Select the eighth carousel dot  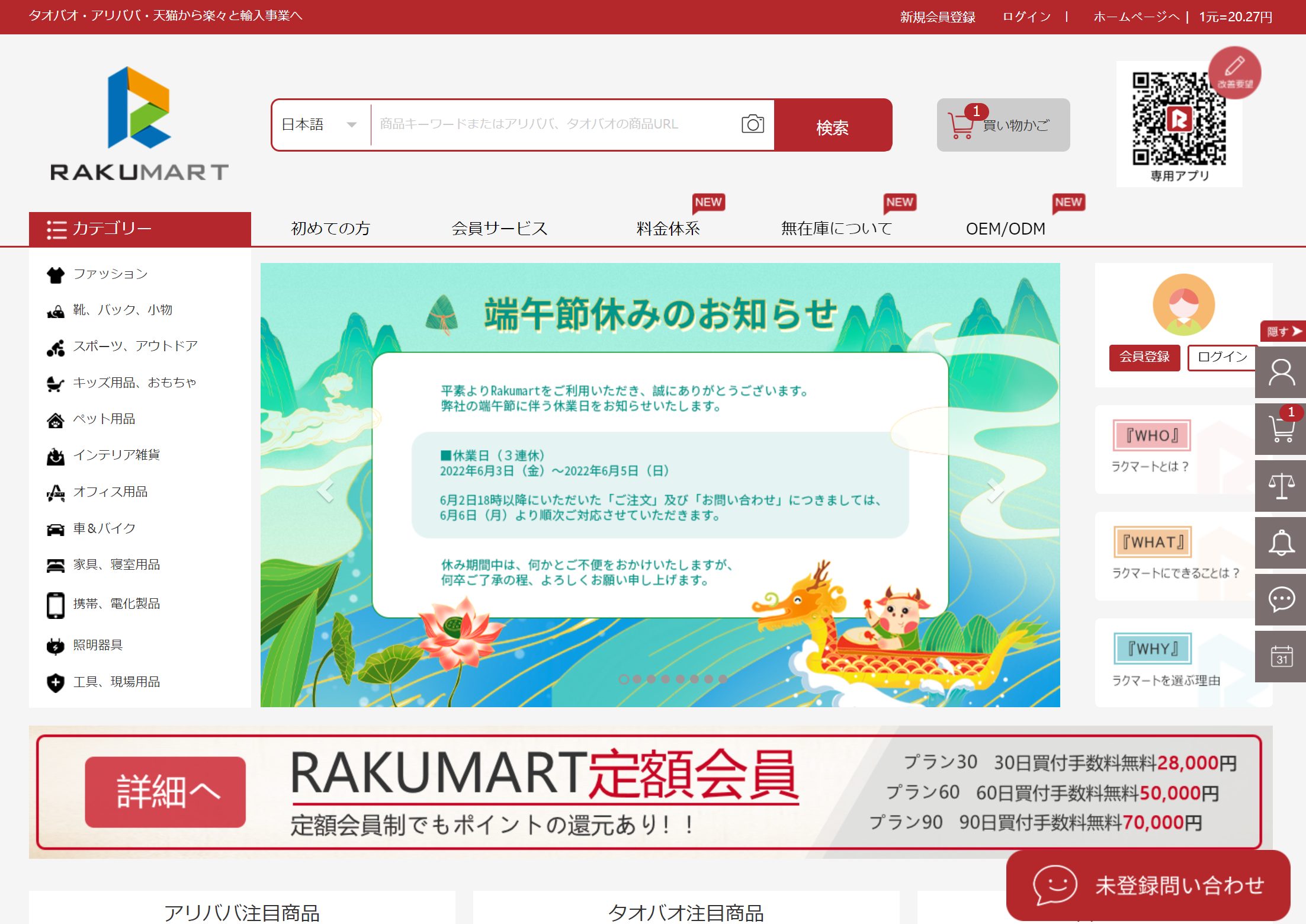723,679
